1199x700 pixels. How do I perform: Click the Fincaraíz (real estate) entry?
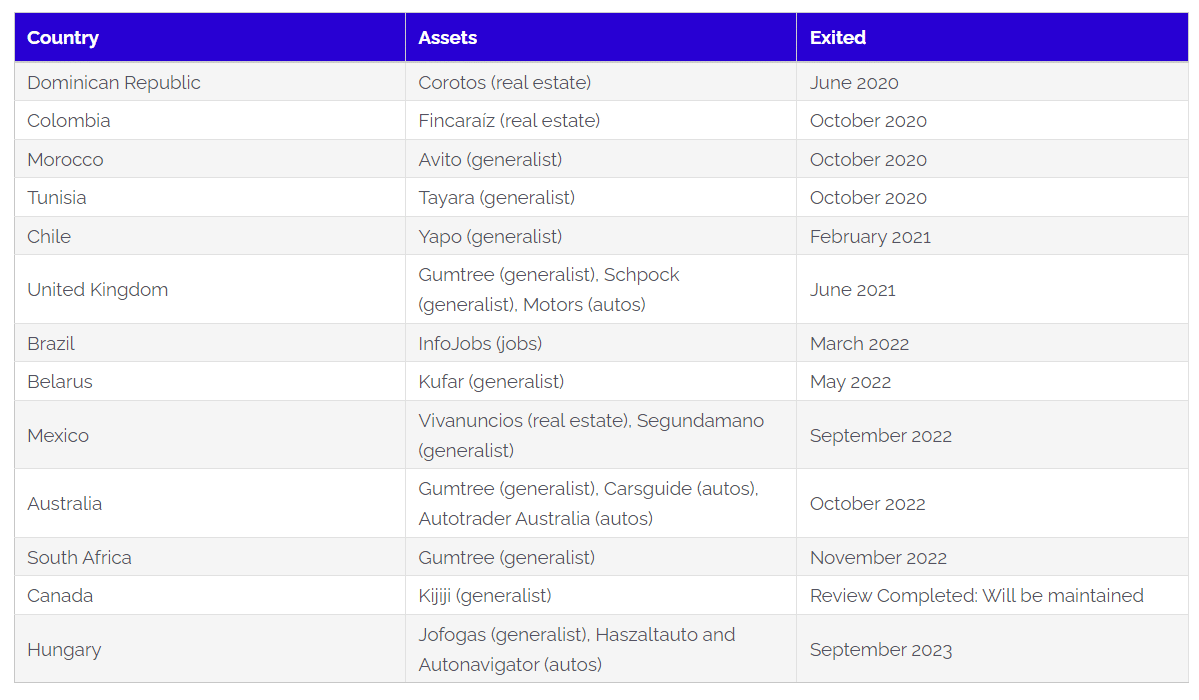[509, 121]
